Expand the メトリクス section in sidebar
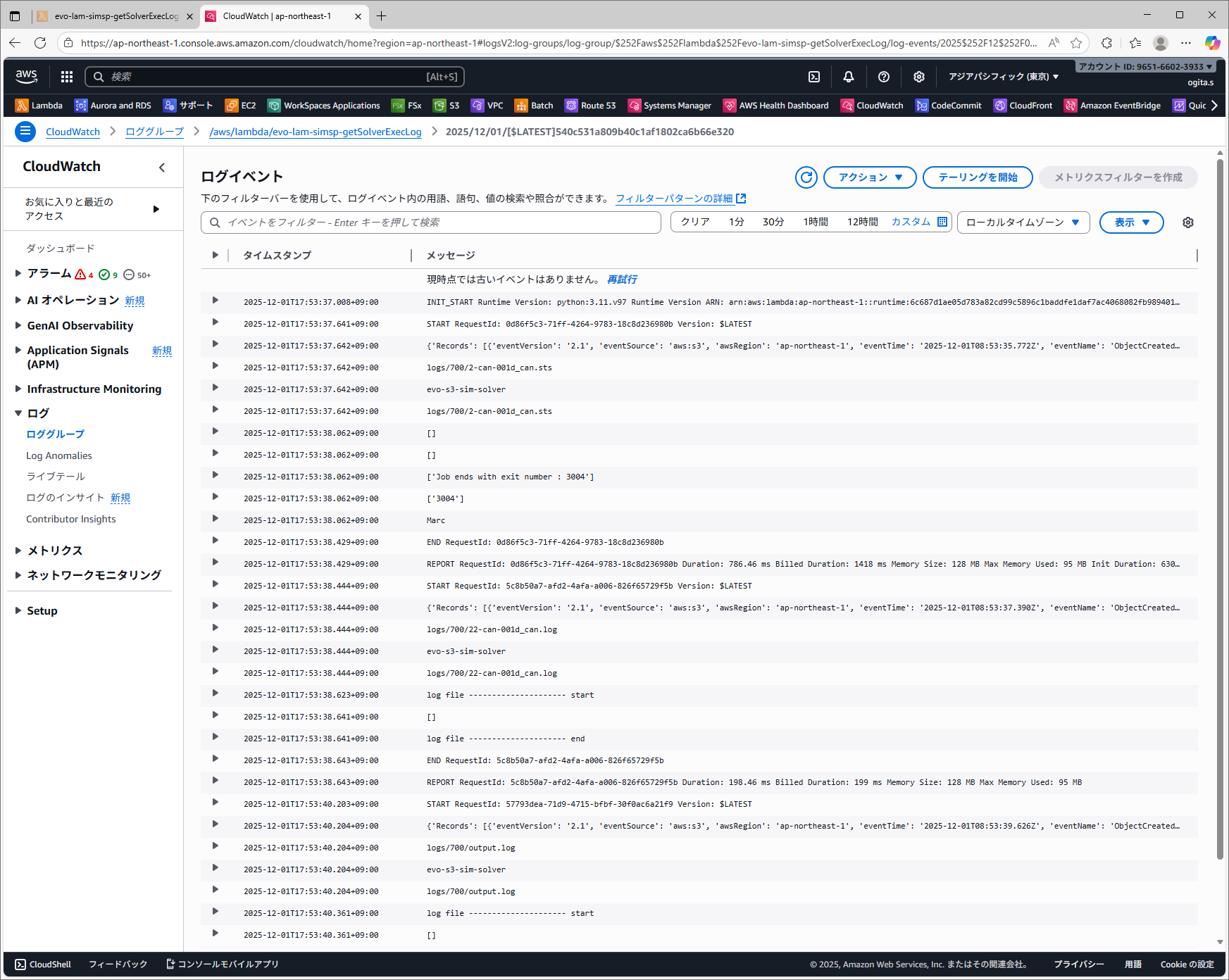The height and width of the screenshot is (980, 1229). tap(18, 551)
